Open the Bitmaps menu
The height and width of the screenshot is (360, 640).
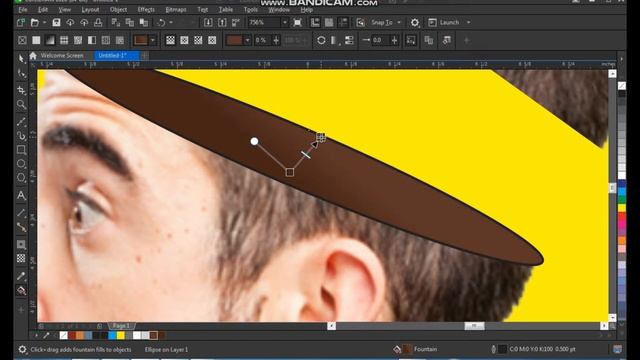[x=176, y=9]
